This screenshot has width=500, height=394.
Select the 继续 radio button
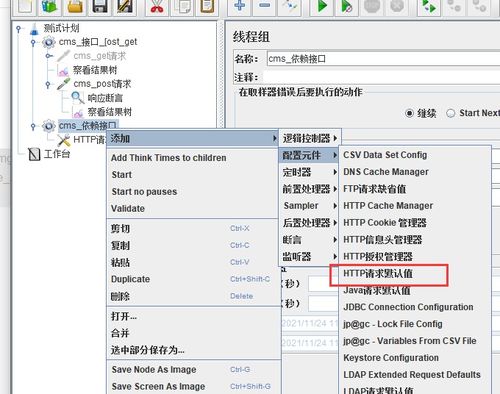coord(410,113)
